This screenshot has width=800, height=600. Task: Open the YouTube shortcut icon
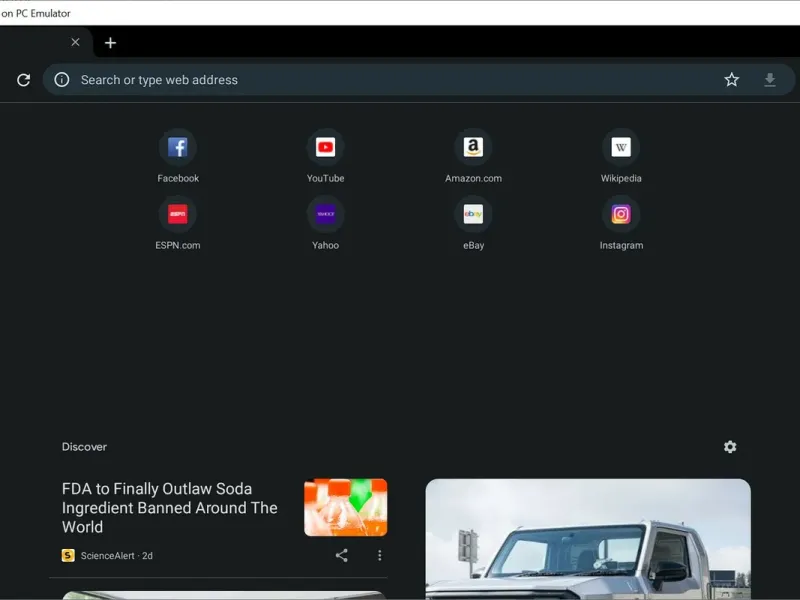coord(326,147)
